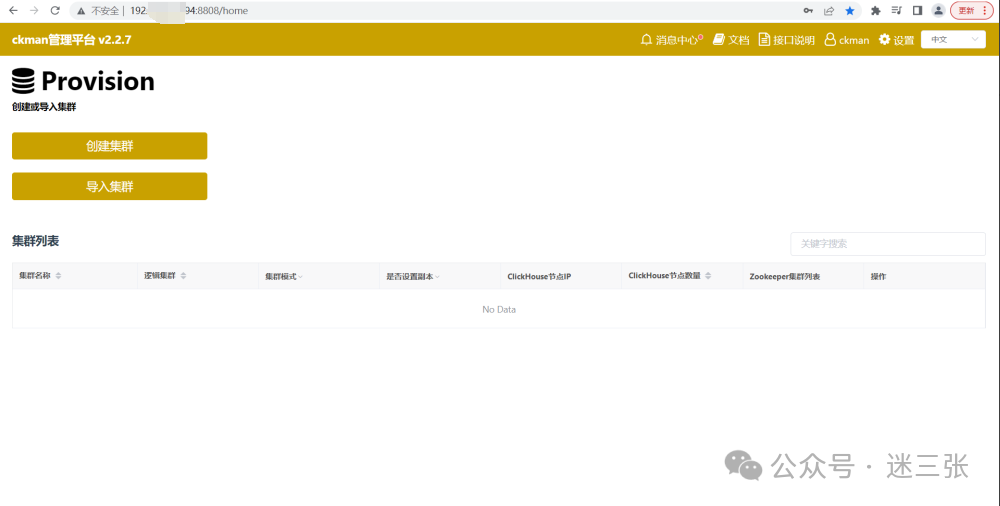Click the 创建或导入集群 subtitle

(44, 107)
